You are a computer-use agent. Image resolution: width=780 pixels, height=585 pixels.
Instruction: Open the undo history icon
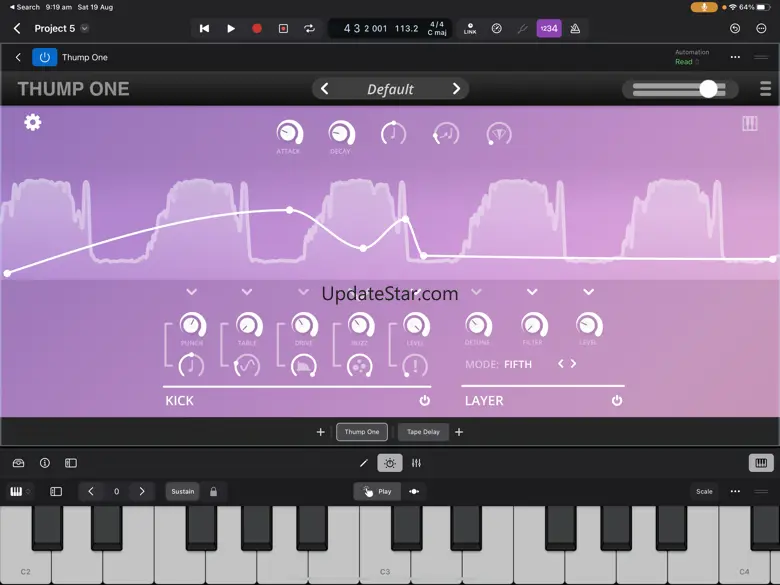(x=735, y=28)
